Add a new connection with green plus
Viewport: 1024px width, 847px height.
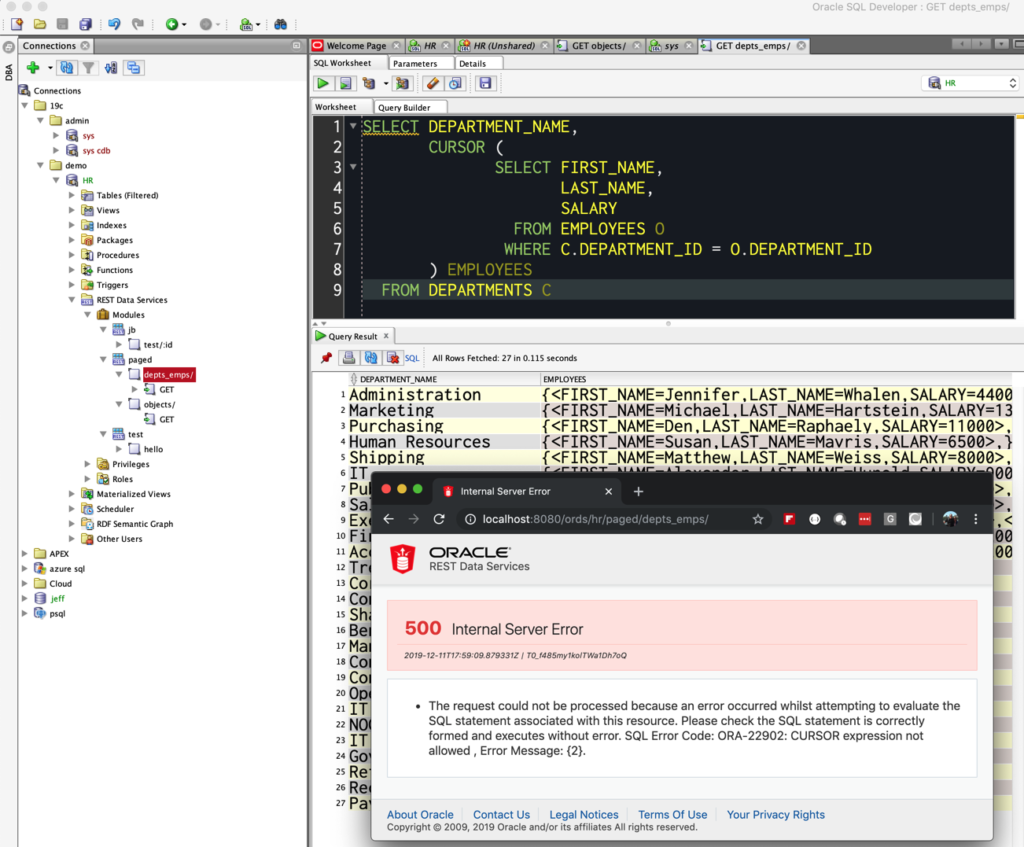point(33,67)
